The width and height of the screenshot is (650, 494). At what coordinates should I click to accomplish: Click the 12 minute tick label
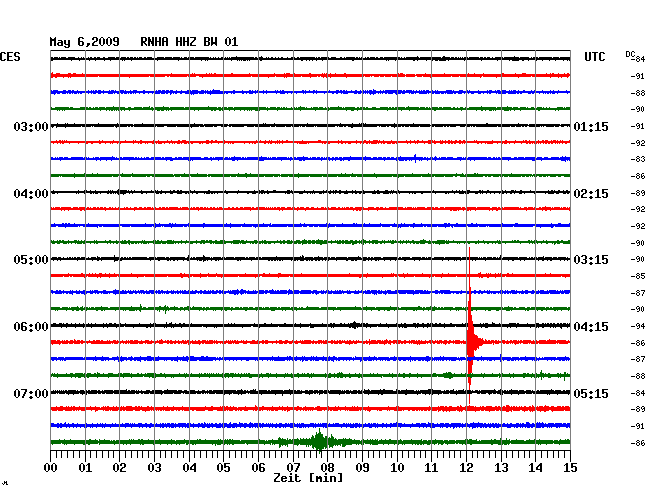pos(467,467)
